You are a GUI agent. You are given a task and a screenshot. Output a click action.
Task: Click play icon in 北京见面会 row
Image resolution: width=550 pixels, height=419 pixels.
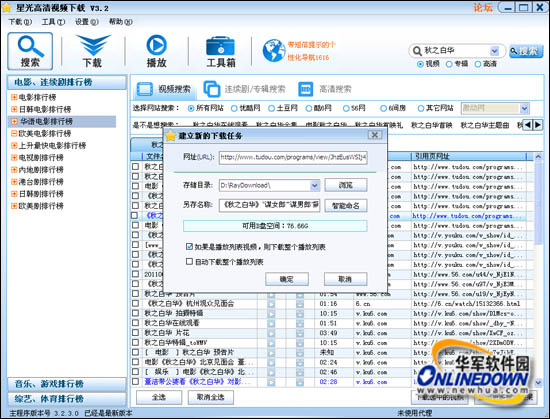[271, 363]
